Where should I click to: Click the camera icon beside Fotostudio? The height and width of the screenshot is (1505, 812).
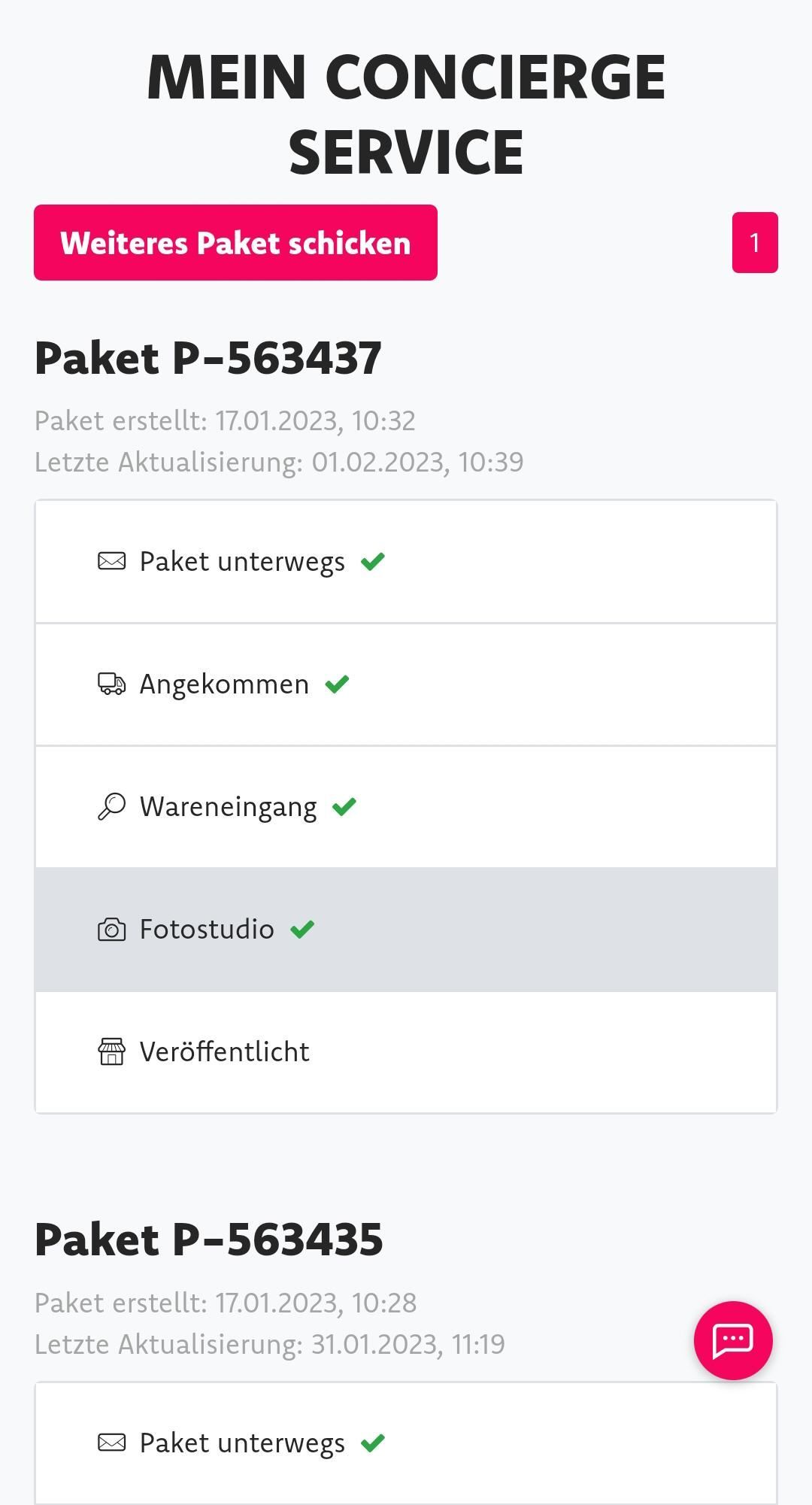[x=112, y=930]
